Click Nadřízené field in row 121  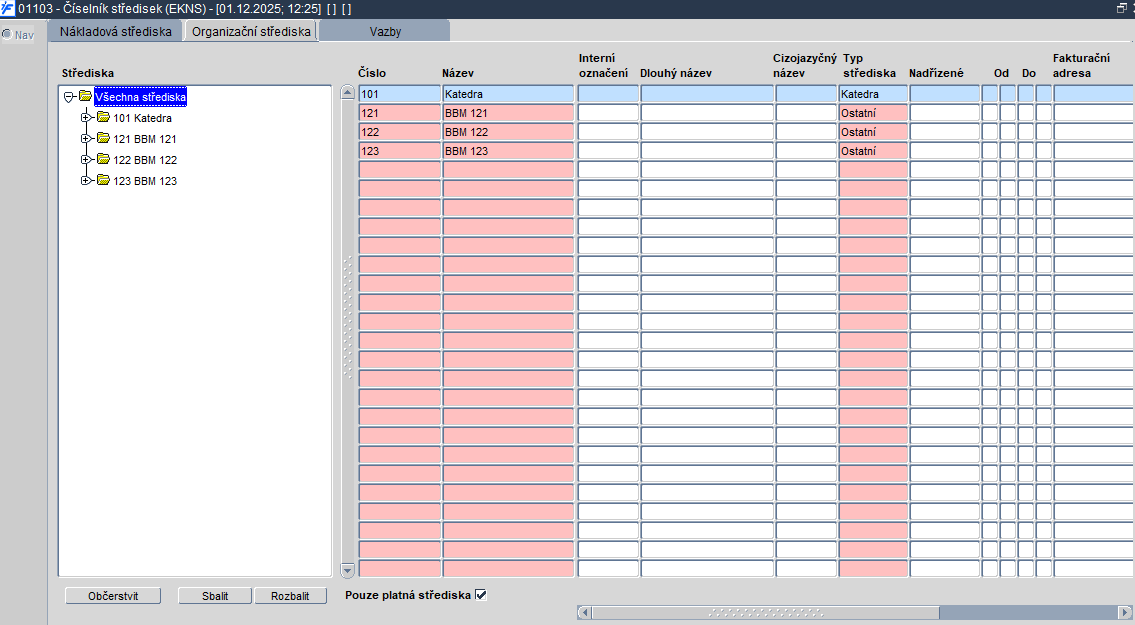pyautogui.click(x=945, y=112)
